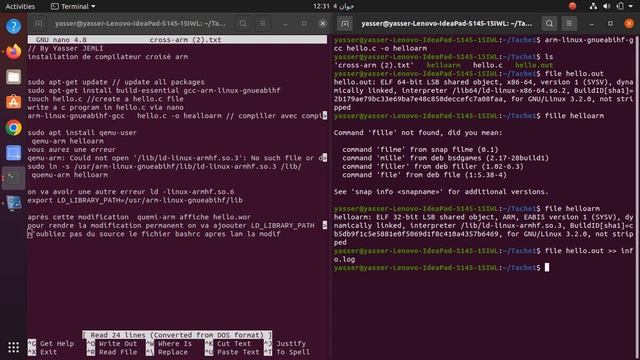Viewport: 640px width, 360px height.
Task: Click the "command 'filme' from snap" suggestion
Action: point(420,150)
